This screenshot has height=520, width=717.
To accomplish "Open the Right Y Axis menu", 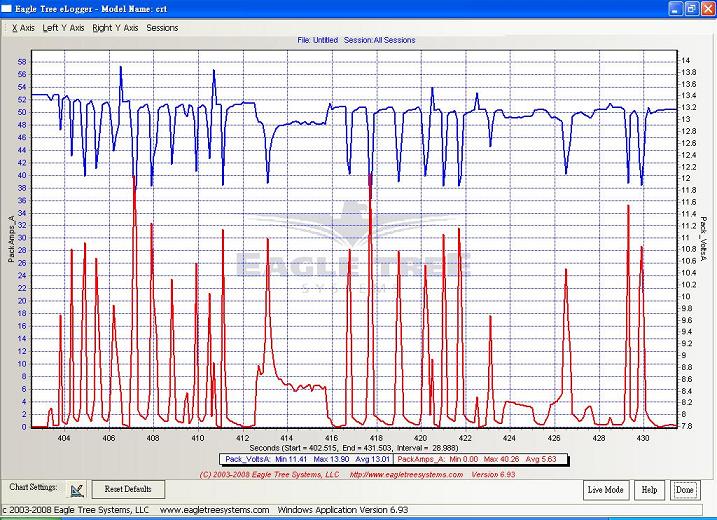I will click(115, 28).
